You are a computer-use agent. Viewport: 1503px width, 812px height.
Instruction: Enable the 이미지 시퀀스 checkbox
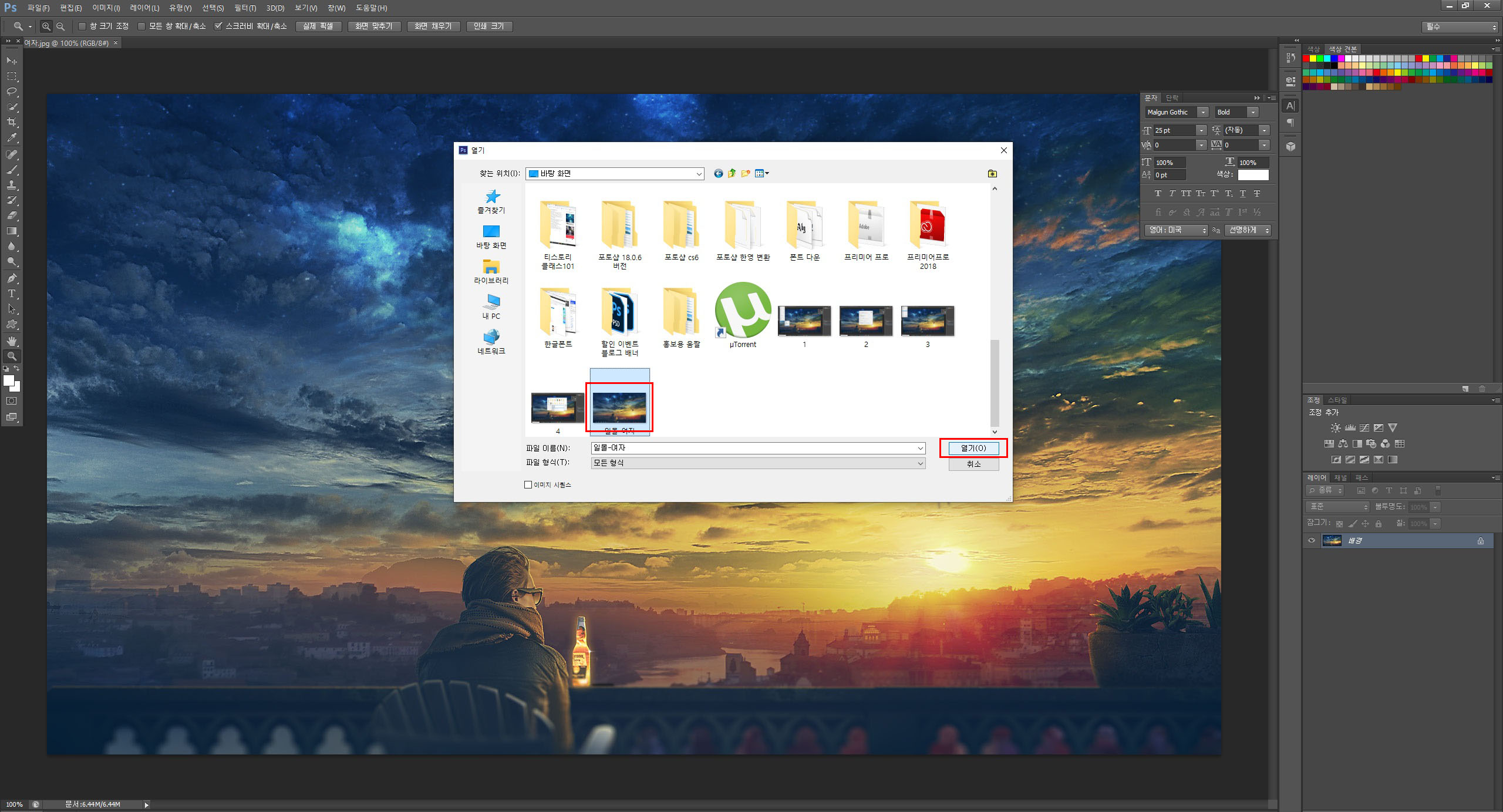pos(528,485)
